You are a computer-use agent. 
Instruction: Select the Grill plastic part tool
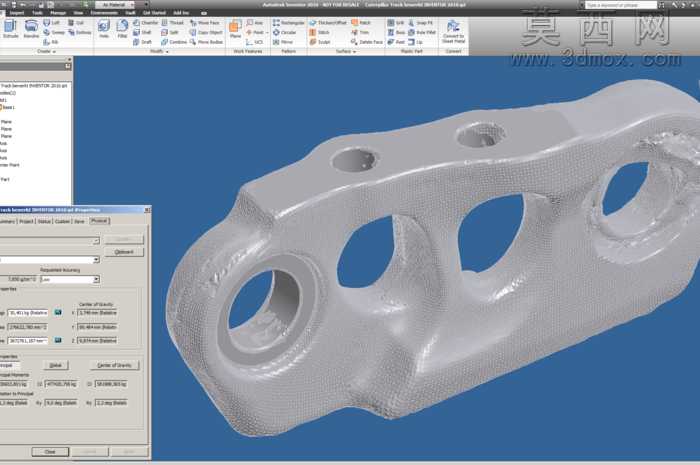coord(396,23)
